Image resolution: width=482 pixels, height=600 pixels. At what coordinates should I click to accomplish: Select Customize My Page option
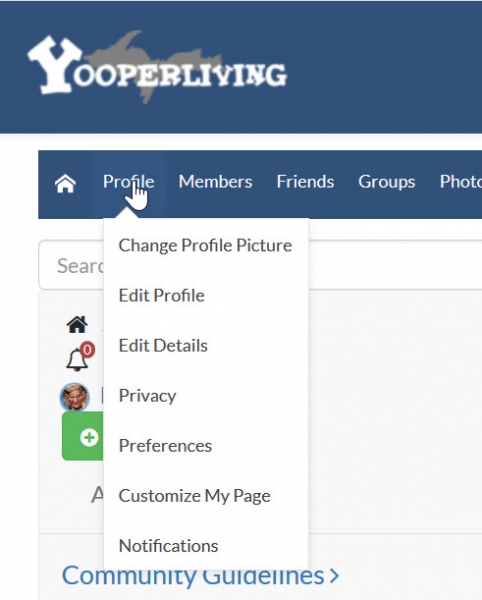(x=194, y=496)
